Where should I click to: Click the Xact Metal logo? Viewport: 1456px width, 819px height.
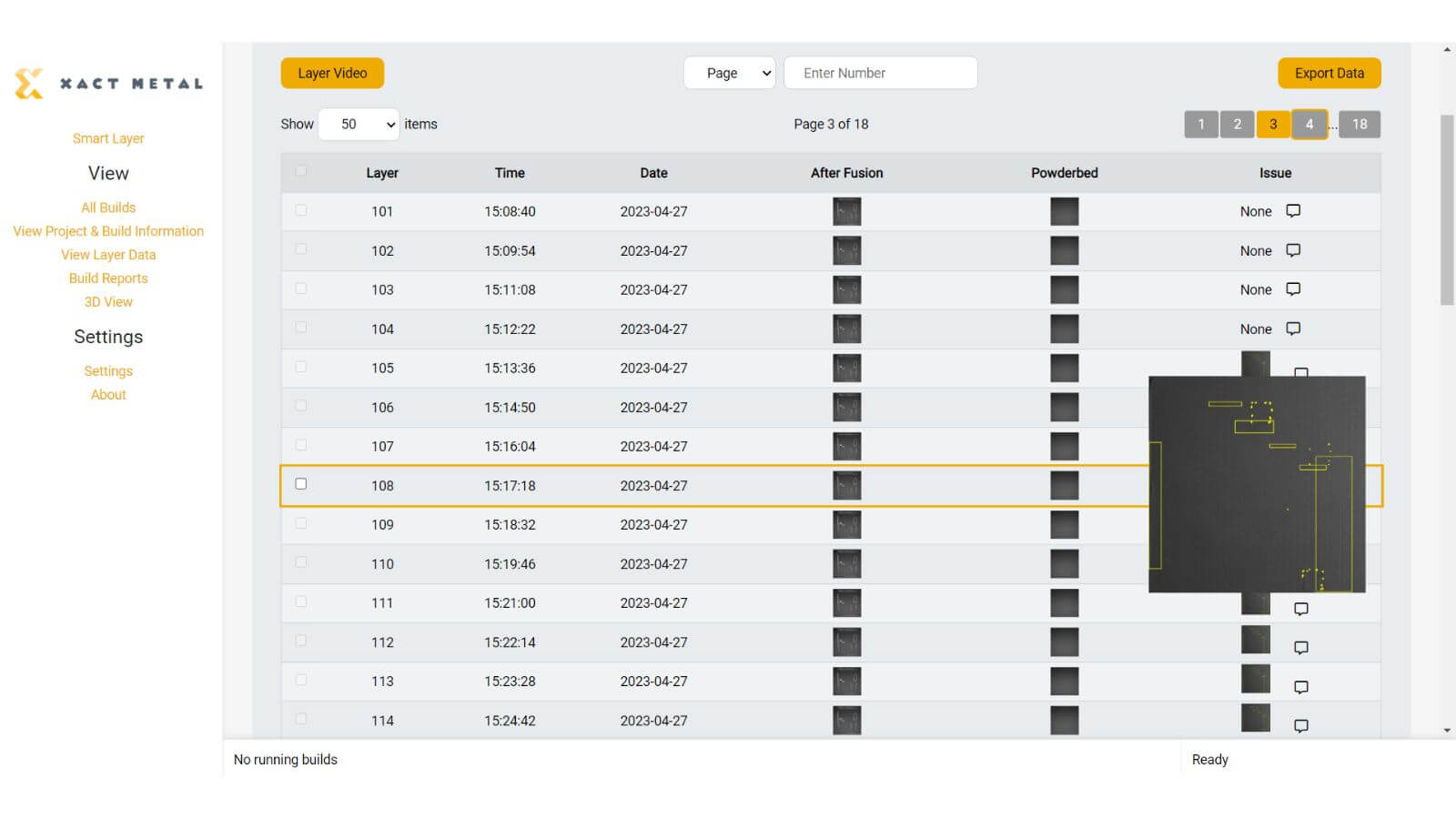108,84
